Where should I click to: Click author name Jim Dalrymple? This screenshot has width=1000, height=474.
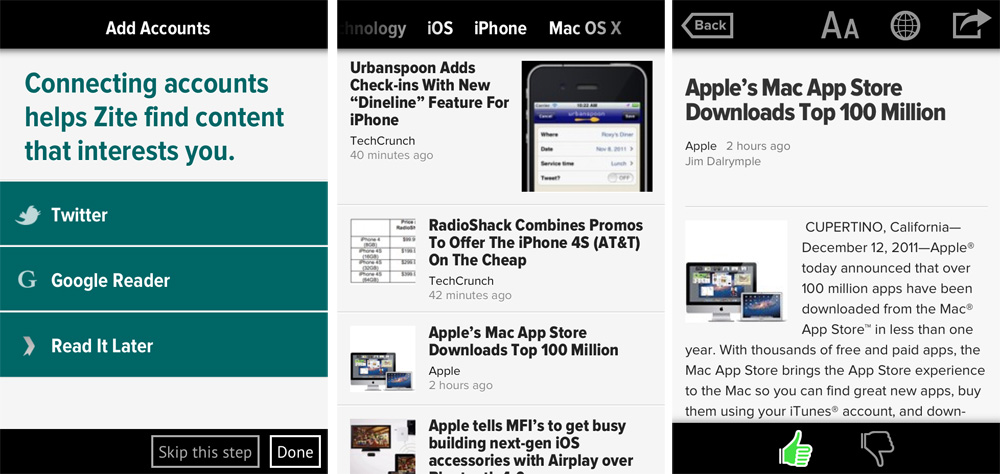tap(723, 161)
